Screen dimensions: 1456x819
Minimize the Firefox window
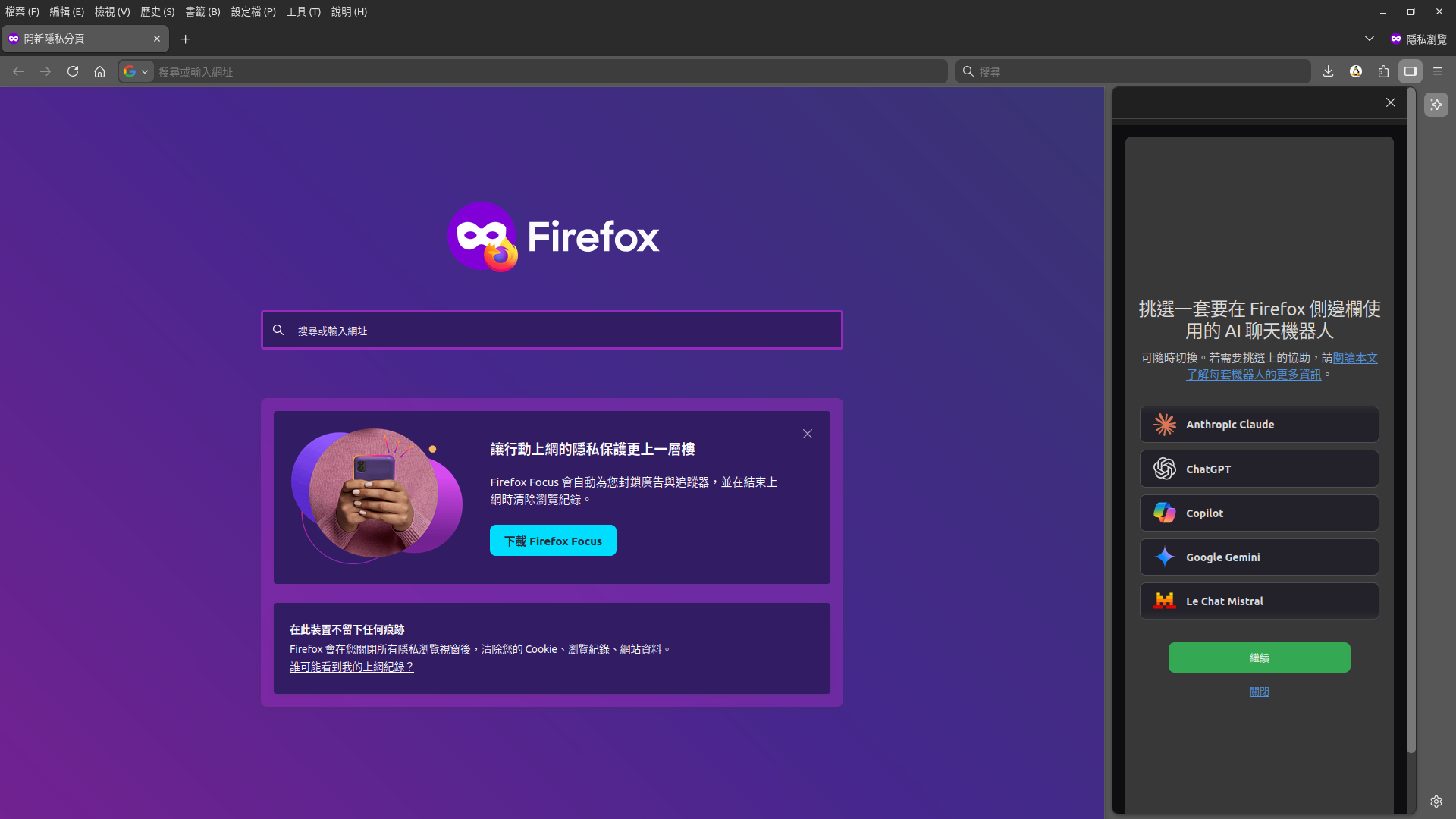pos(1383,11)
